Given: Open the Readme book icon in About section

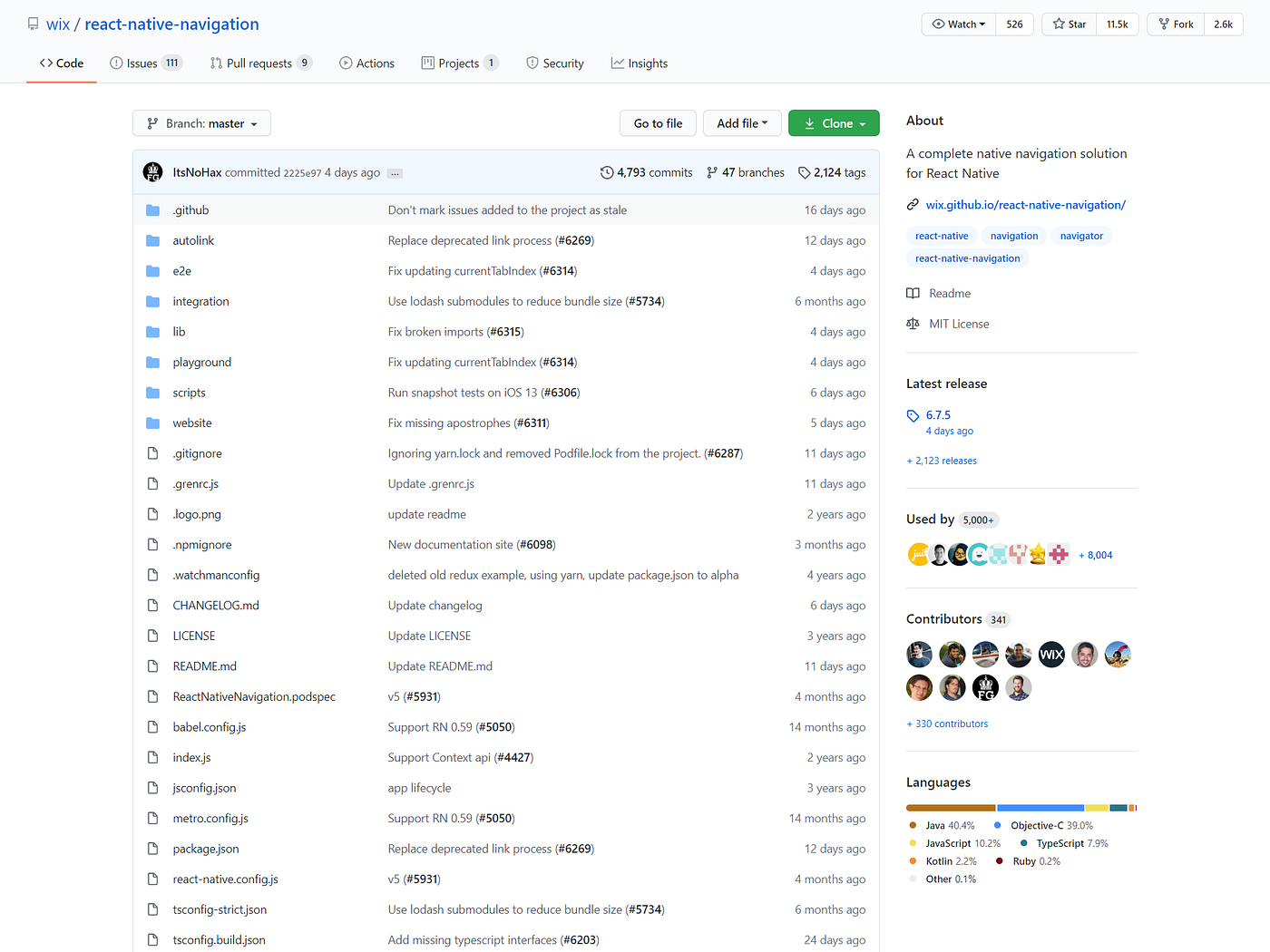Looking at the screenshot, I should tap(913, 293).
